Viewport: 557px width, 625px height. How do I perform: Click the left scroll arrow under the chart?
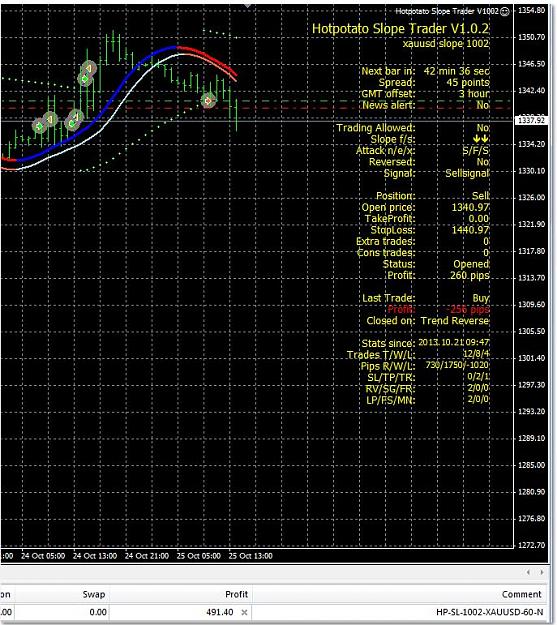tap(528, 572)
